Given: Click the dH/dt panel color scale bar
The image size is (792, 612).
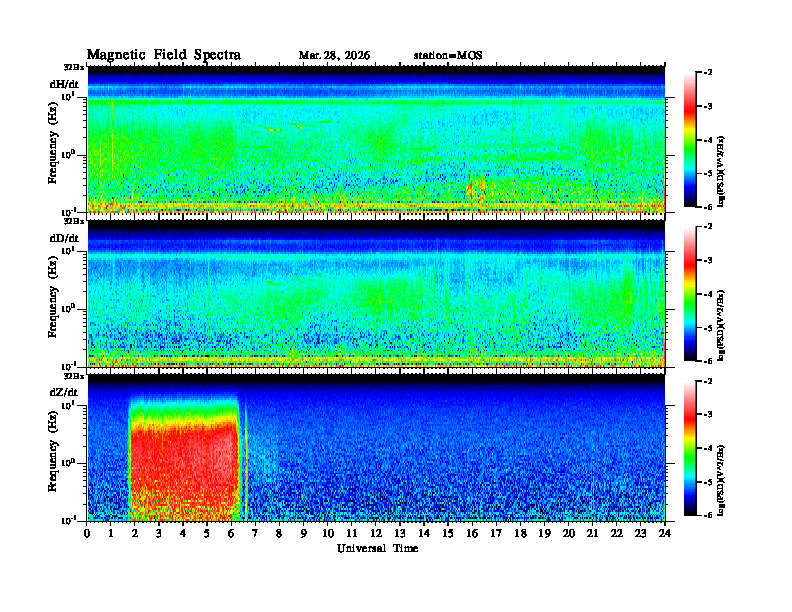Looking at the screenshot, I should [x=690, y=140].
